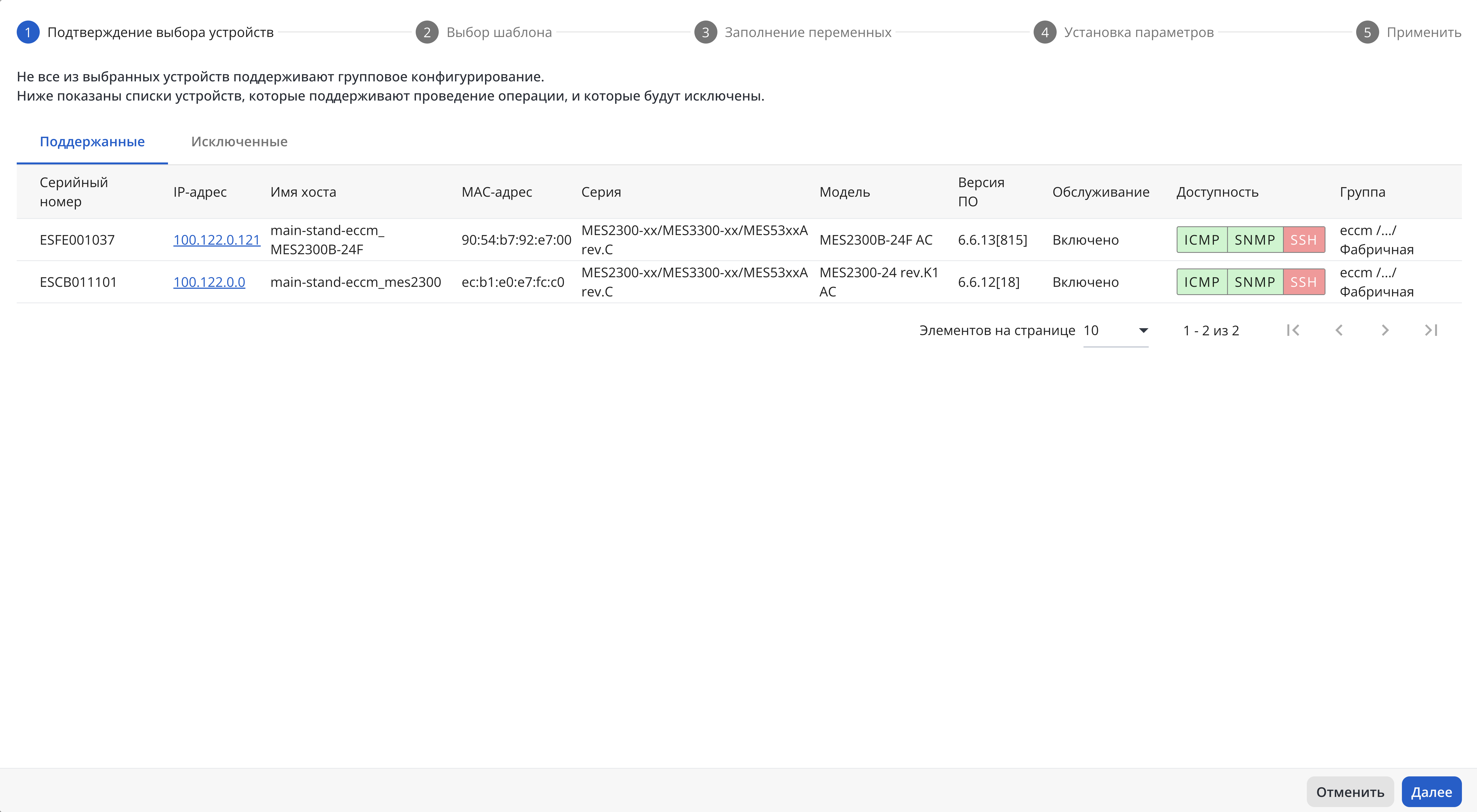The image size is (1477, 812).
Task: Click SSH badge for ESFE001037
Action: point(1304,239)
